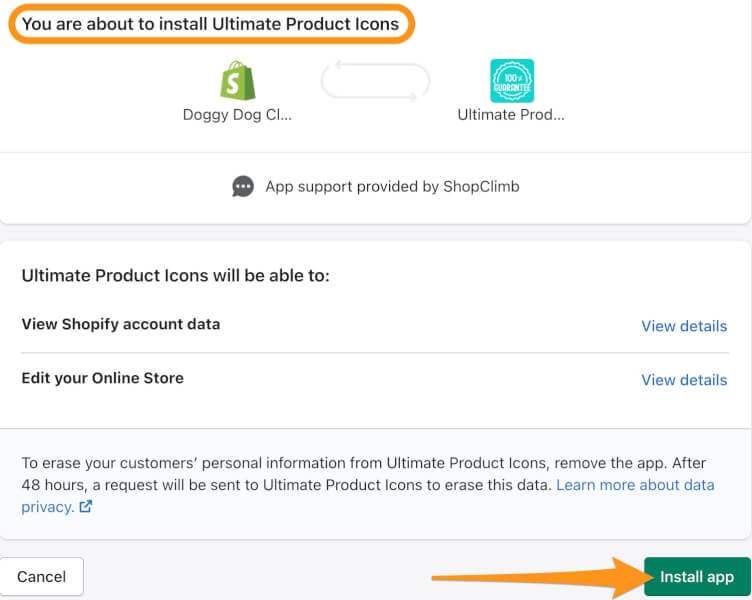Click 'Ultimate Product Icons will be able to:' heading
This screenshot has width=752, height=600.
click(176, 275)
